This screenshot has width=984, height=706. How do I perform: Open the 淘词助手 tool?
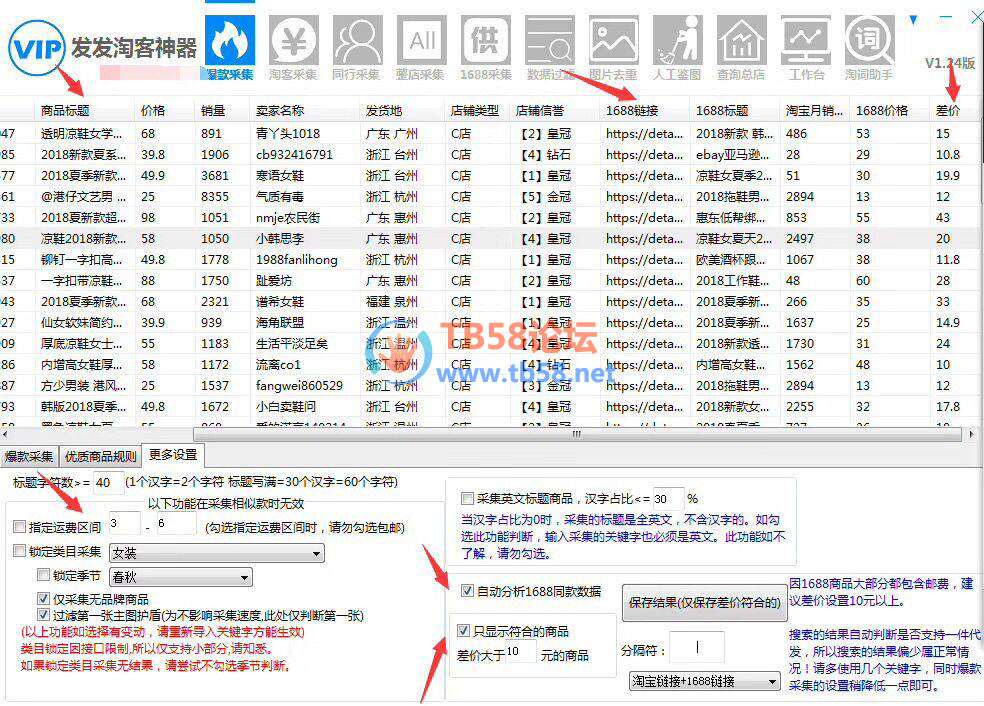coord(869,48)
